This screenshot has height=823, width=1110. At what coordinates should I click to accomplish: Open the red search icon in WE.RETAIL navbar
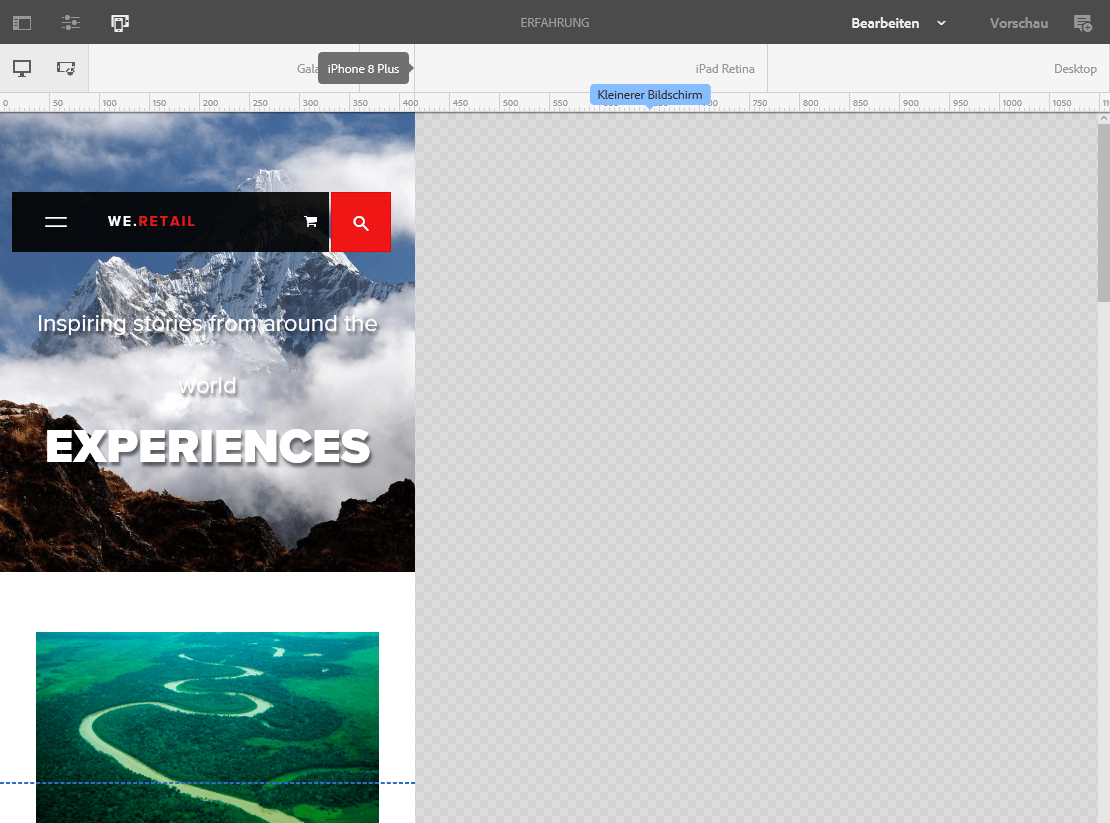361,221
